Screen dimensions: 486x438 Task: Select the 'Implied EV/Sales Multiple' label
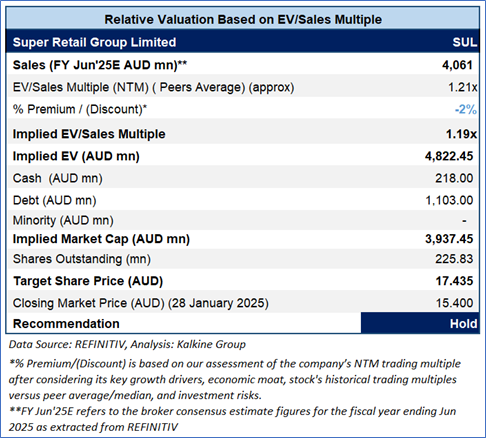point(89,134)
